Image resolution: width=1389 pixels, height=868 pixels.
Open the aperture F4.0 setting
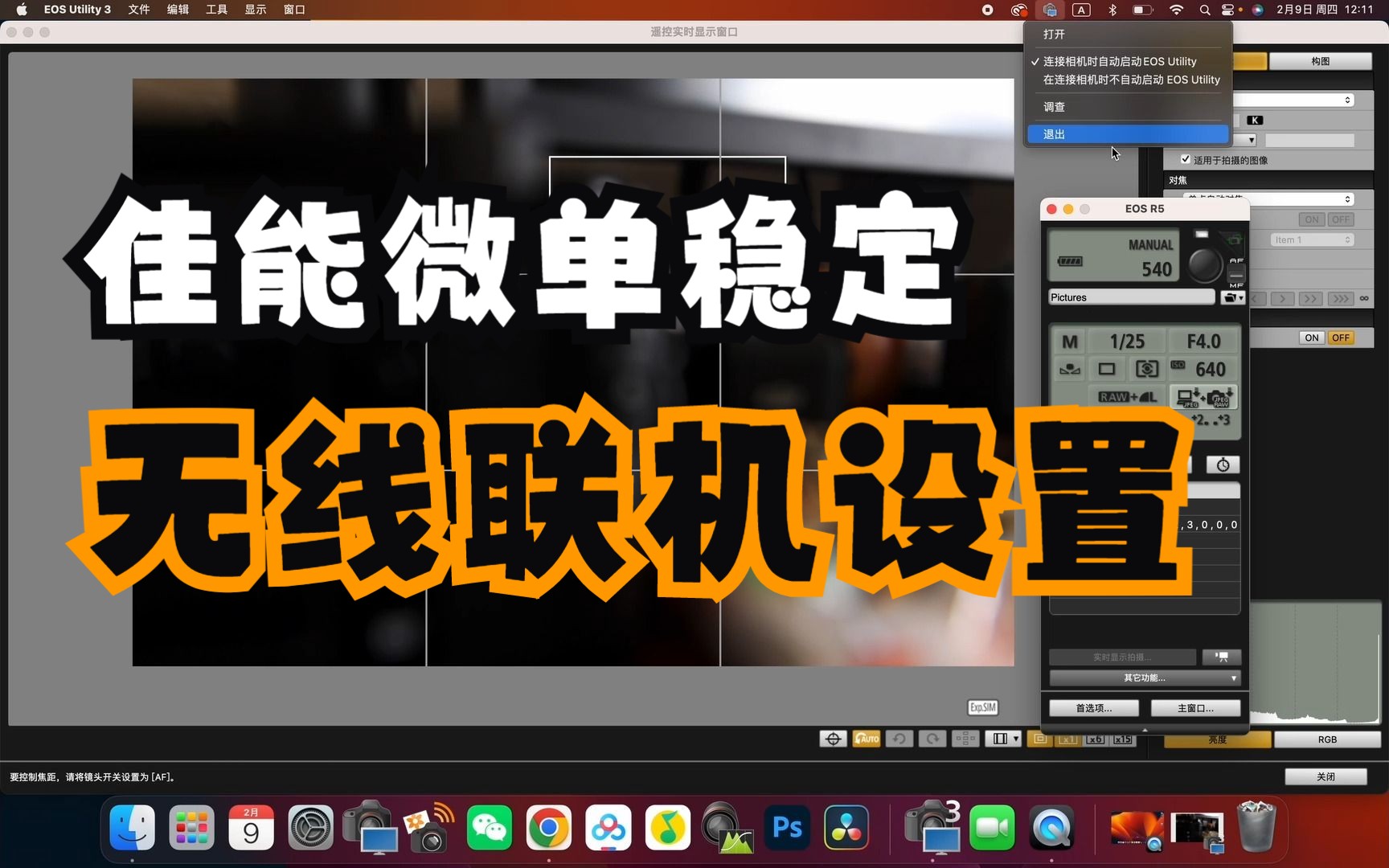click(1203, 341)
